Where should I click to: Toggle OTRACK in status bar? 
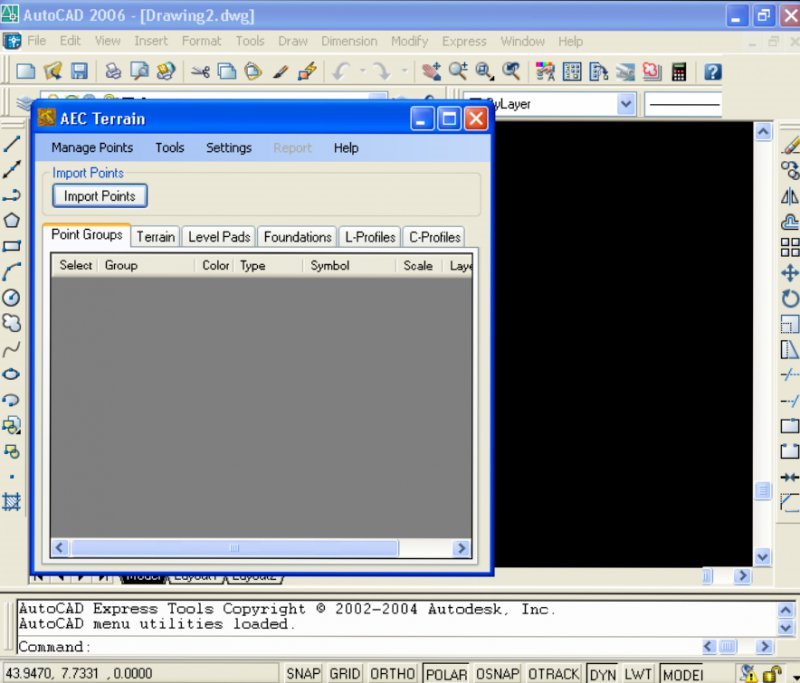(x=554, y=673)
